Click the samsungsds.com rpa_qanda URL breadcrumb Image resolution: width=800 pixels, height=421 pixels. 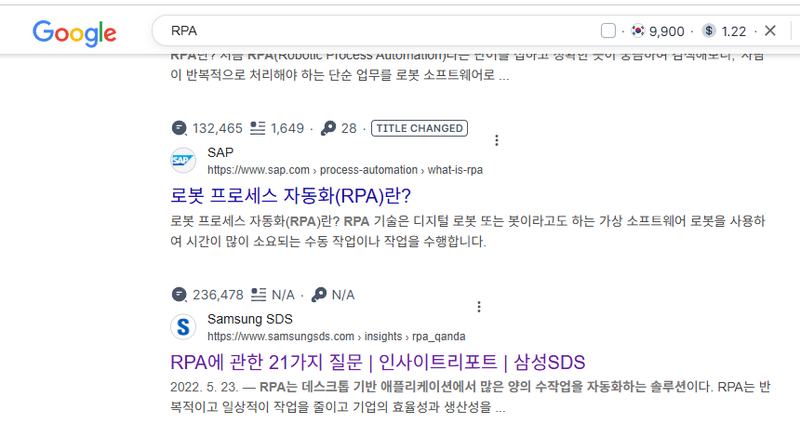pyautogui.click(x=336, y=337)
